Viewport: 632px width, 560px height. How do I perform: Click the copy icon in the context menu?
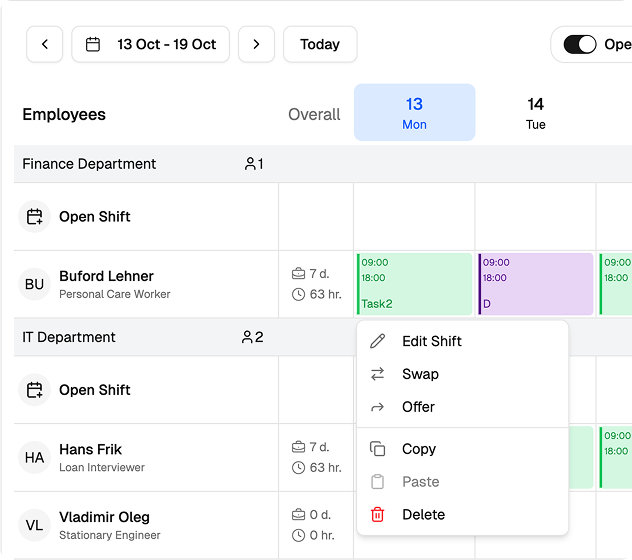tap(377, 449)
